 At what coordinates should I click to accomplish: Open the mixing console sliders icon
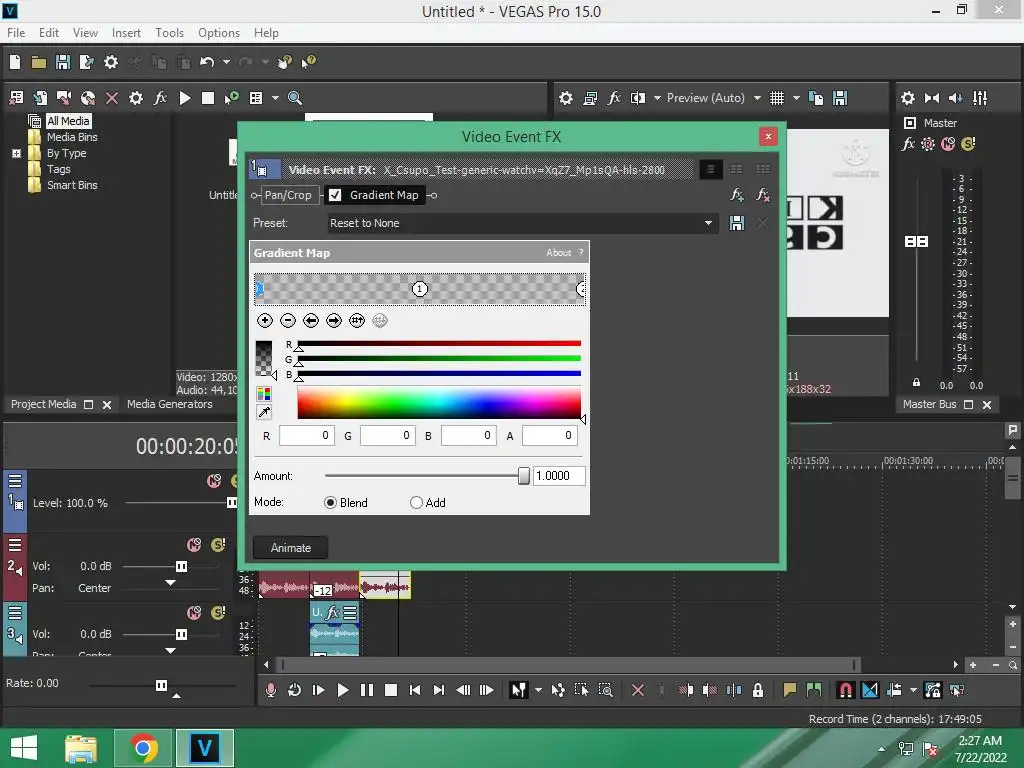point(980,98)
